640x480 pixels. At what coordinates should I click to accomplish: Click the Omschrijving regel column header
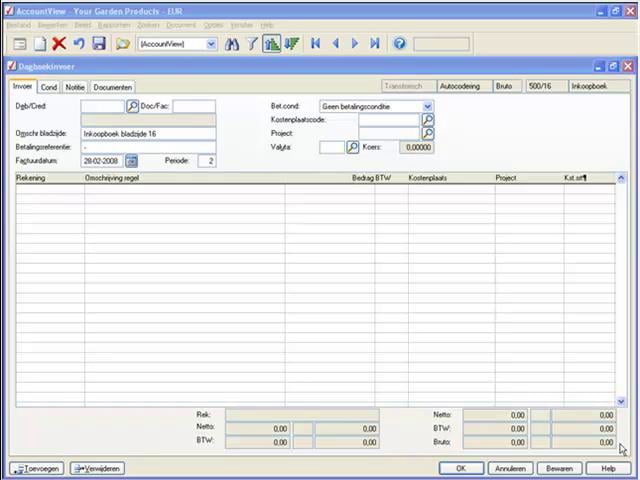[x=184, y=178]
